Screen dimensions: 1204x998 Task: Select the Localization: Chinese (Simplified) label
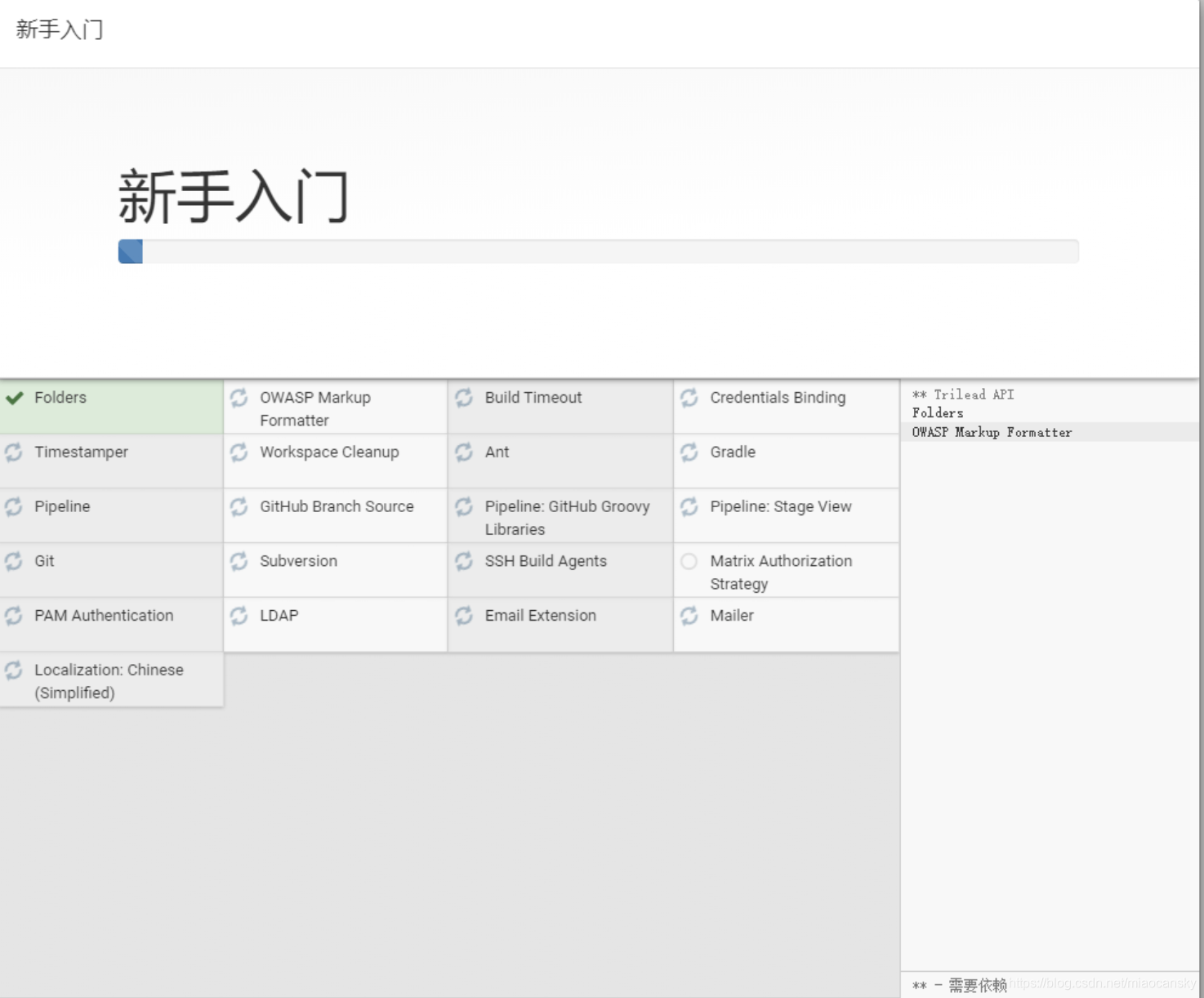coord(109,681)
